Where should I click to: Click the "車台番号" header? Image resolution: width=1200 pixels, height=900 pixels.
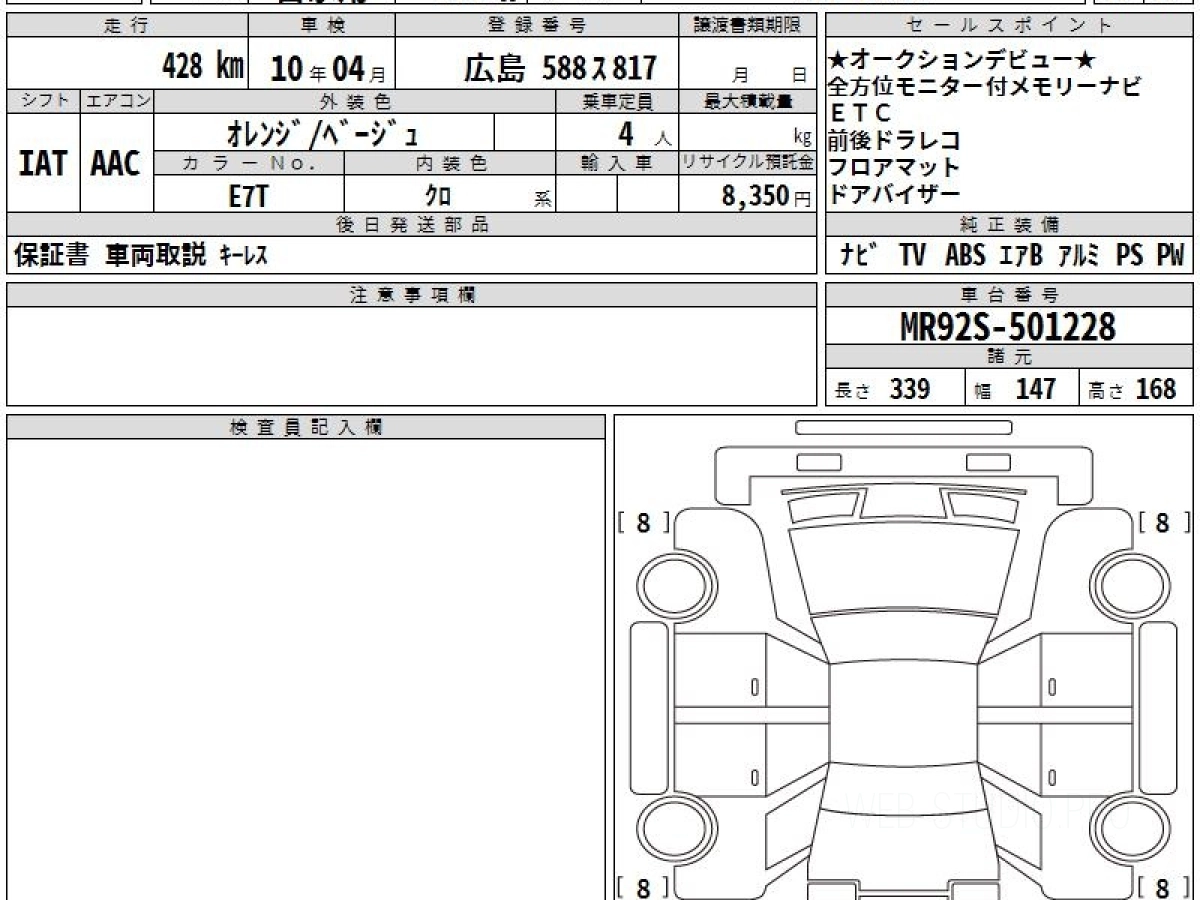point(1010,295)
